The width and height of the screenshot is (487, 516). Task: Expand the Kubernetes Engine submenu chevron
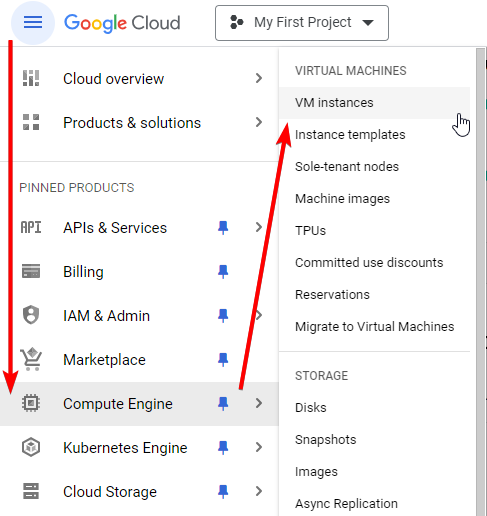coord(259,447)
